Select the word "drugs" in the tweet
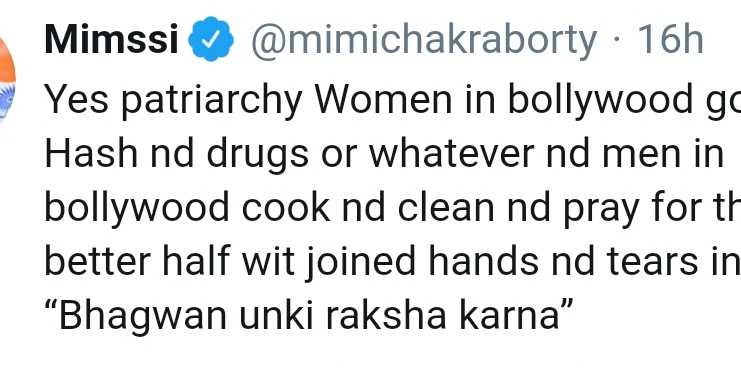 tap(258, 156)
